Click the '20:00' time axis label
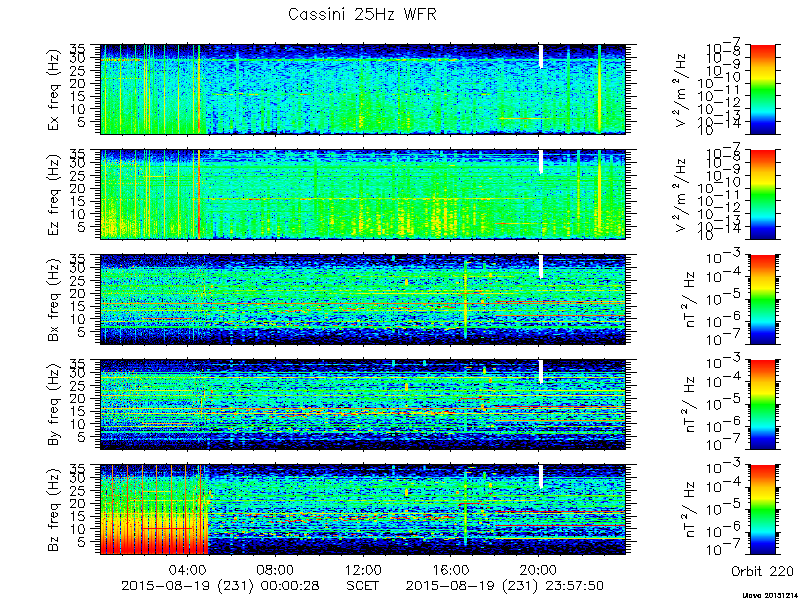The width and height of the screenshot is (800, 600). [538, 569]
